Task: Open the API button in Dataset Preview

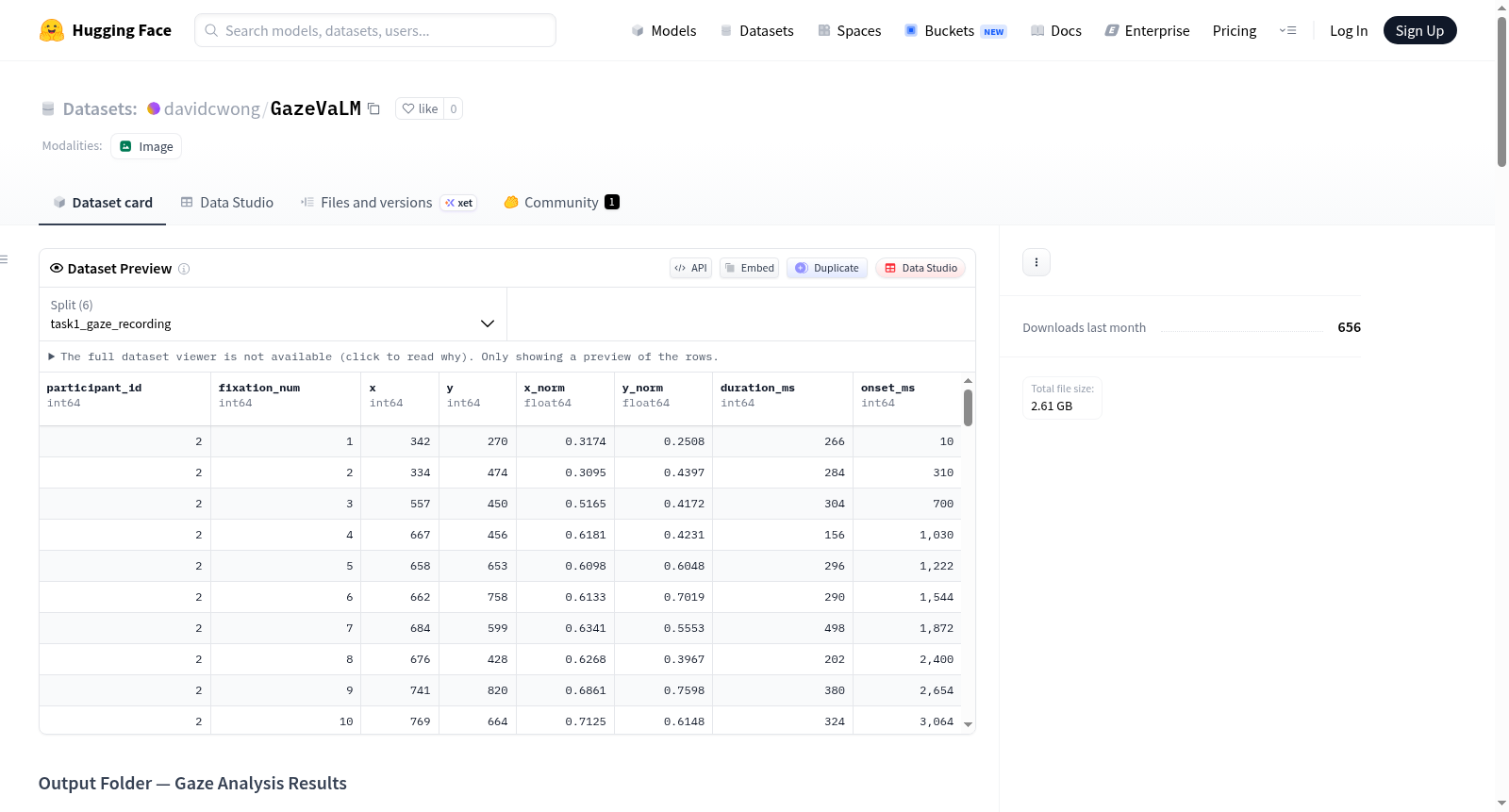Action: point(690,268)
